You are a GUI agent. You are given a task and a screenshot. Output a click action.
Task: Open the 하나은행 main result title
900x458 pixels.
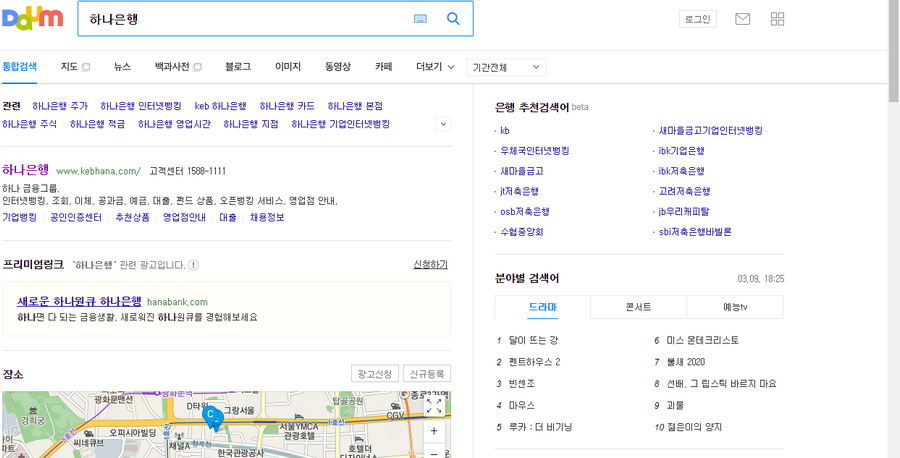pos(25,170)
